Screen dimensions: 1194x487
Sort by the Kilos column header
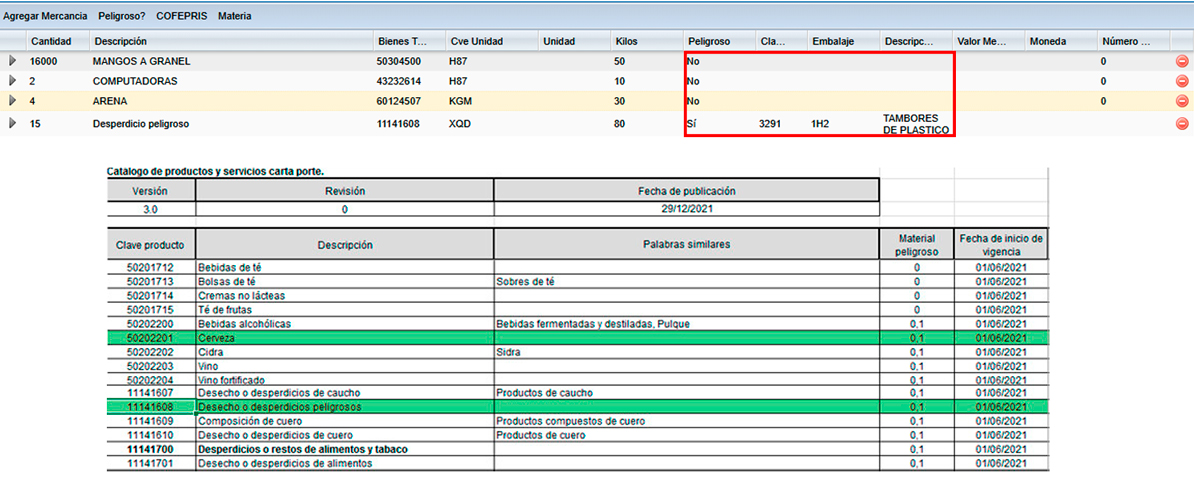[x=628, y=42]
